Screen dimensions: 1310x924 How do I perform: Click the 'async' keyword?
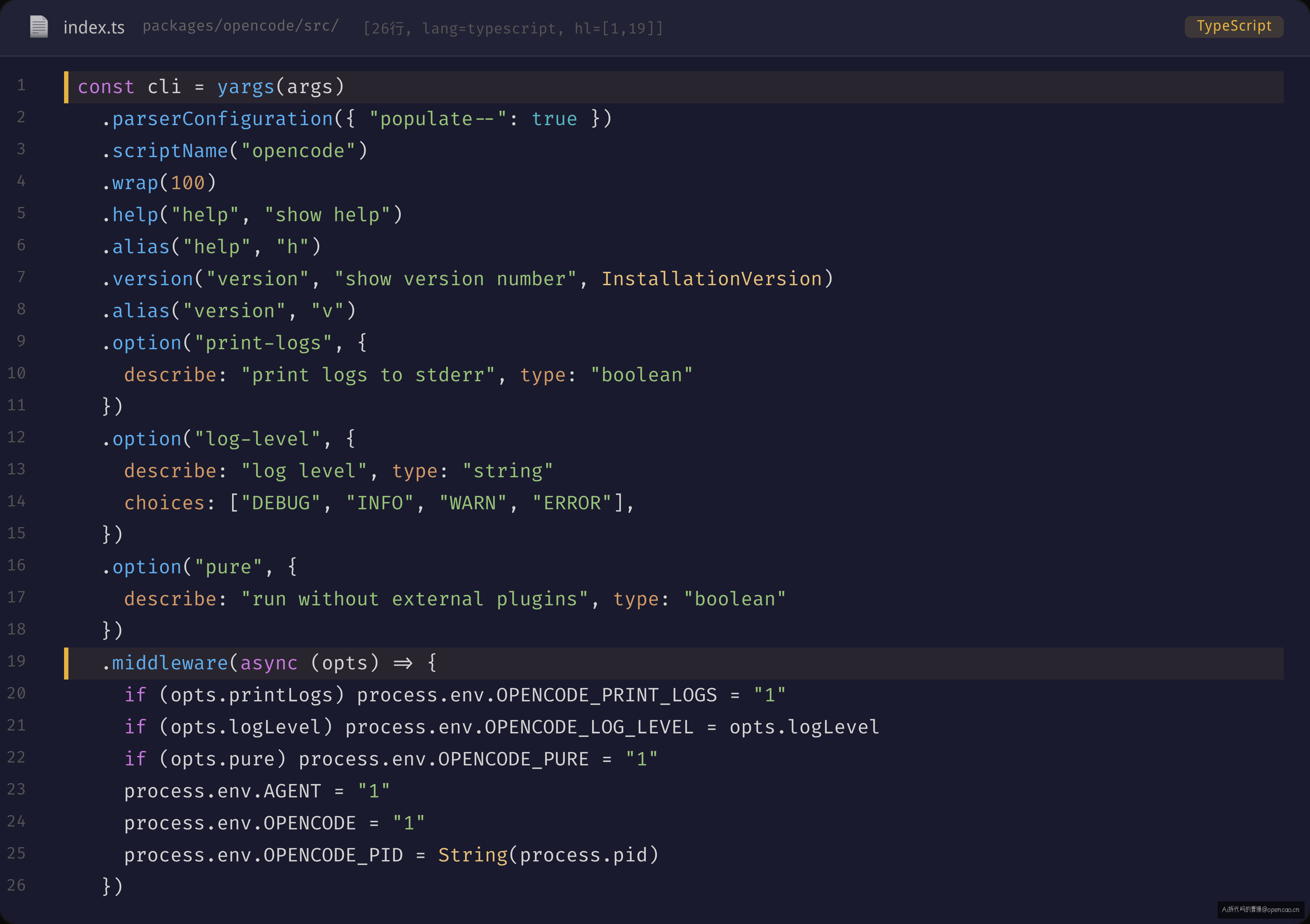tap(269, 663)
